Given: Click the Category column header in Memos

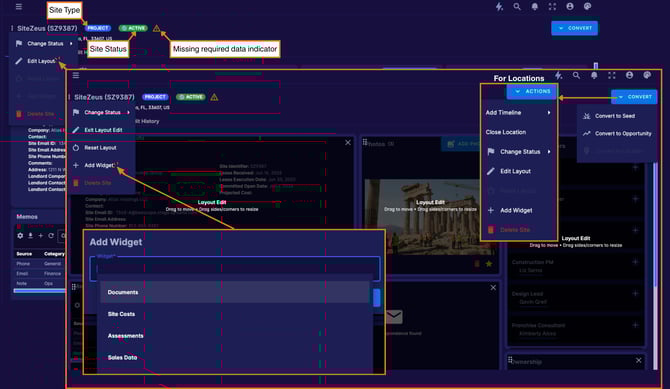Looking at the screenshot, I should pyautogui.click(x=54, y=254).
